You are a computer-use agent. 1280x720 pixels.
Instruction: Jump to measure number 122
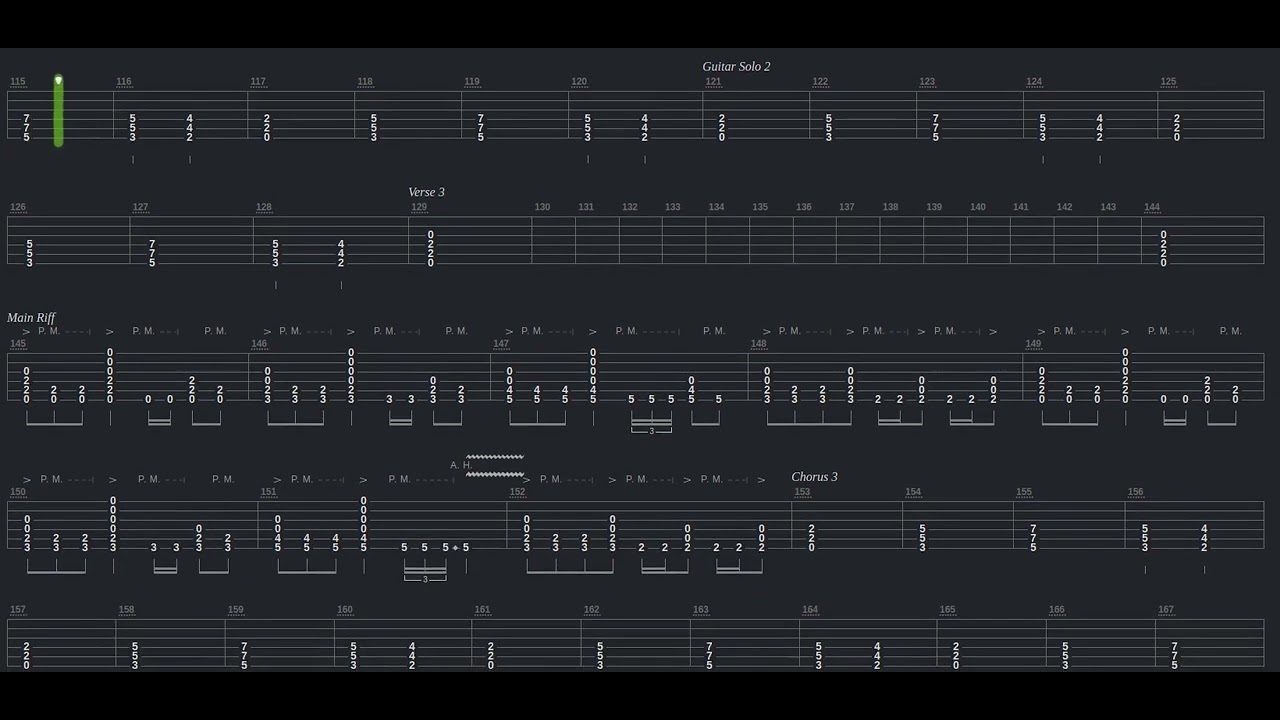tap(820, 82)
